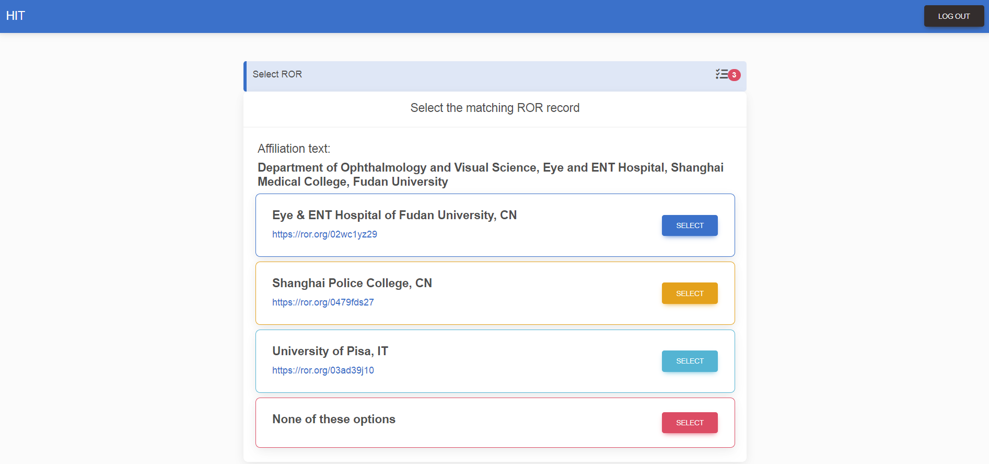Click the Select the matching ROR record heading
Viewport: 989px width, 464px height.
tap(494, 108)
